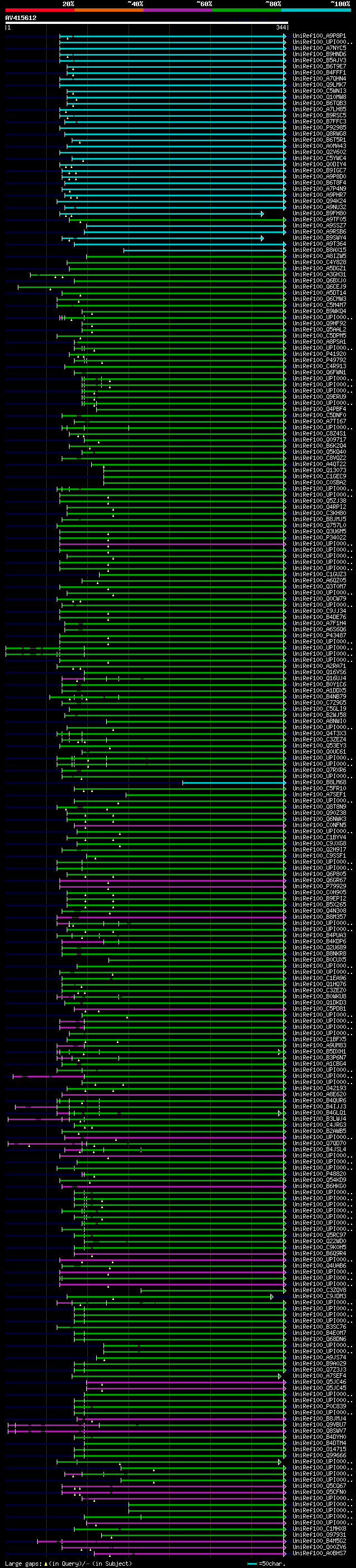Click UniRef100_B9IGC7 in the hit list
This screenshot has height=1568, width=356.
click(319, 170)
